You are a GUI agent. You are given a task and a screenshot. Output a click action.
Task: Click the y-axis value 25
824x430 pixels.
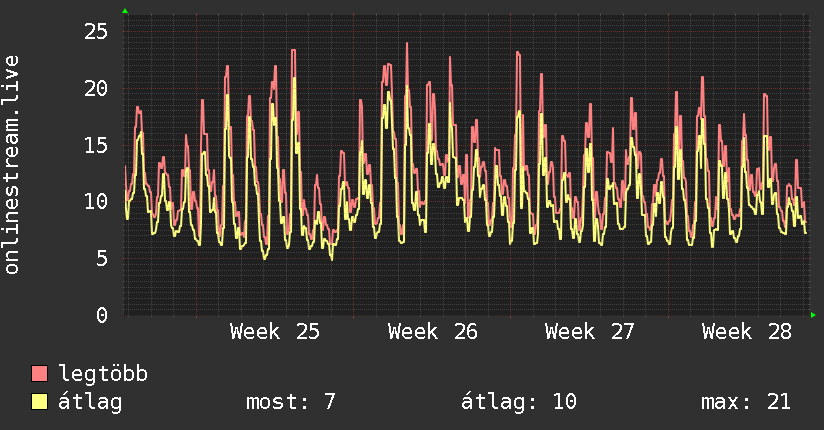pos(96,32)
